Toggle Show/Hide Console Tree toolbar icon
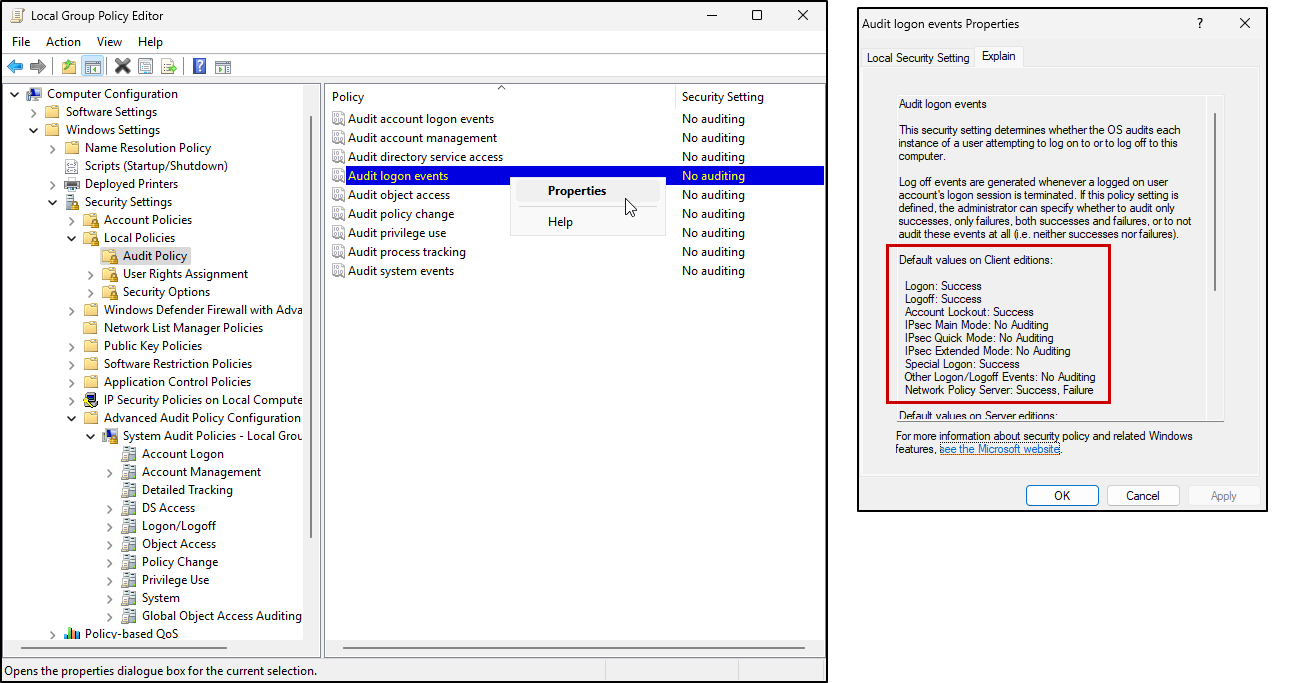This screenshot has height=683, width=1291. pos(92,67)
